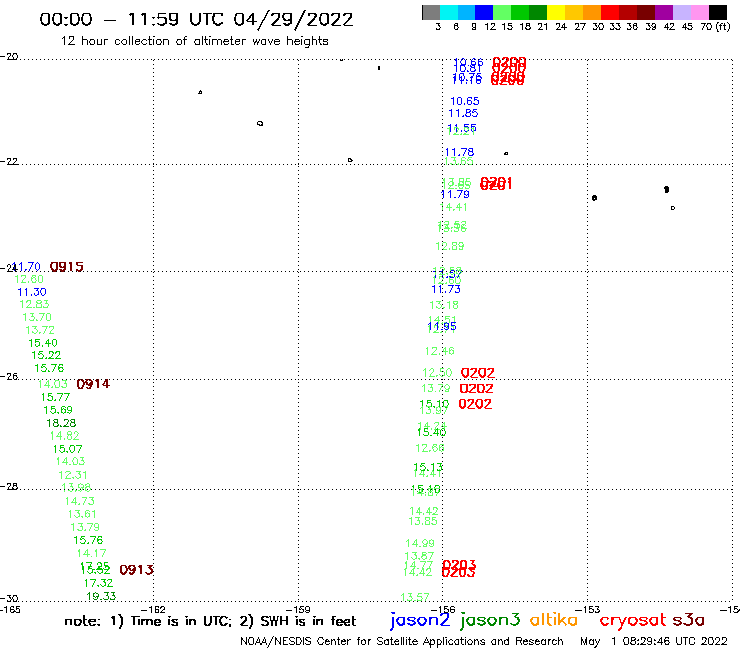The height and width of the screenshot is (650, 740).
Task: Click the wave height 15.69
Action: click(58, 410)
